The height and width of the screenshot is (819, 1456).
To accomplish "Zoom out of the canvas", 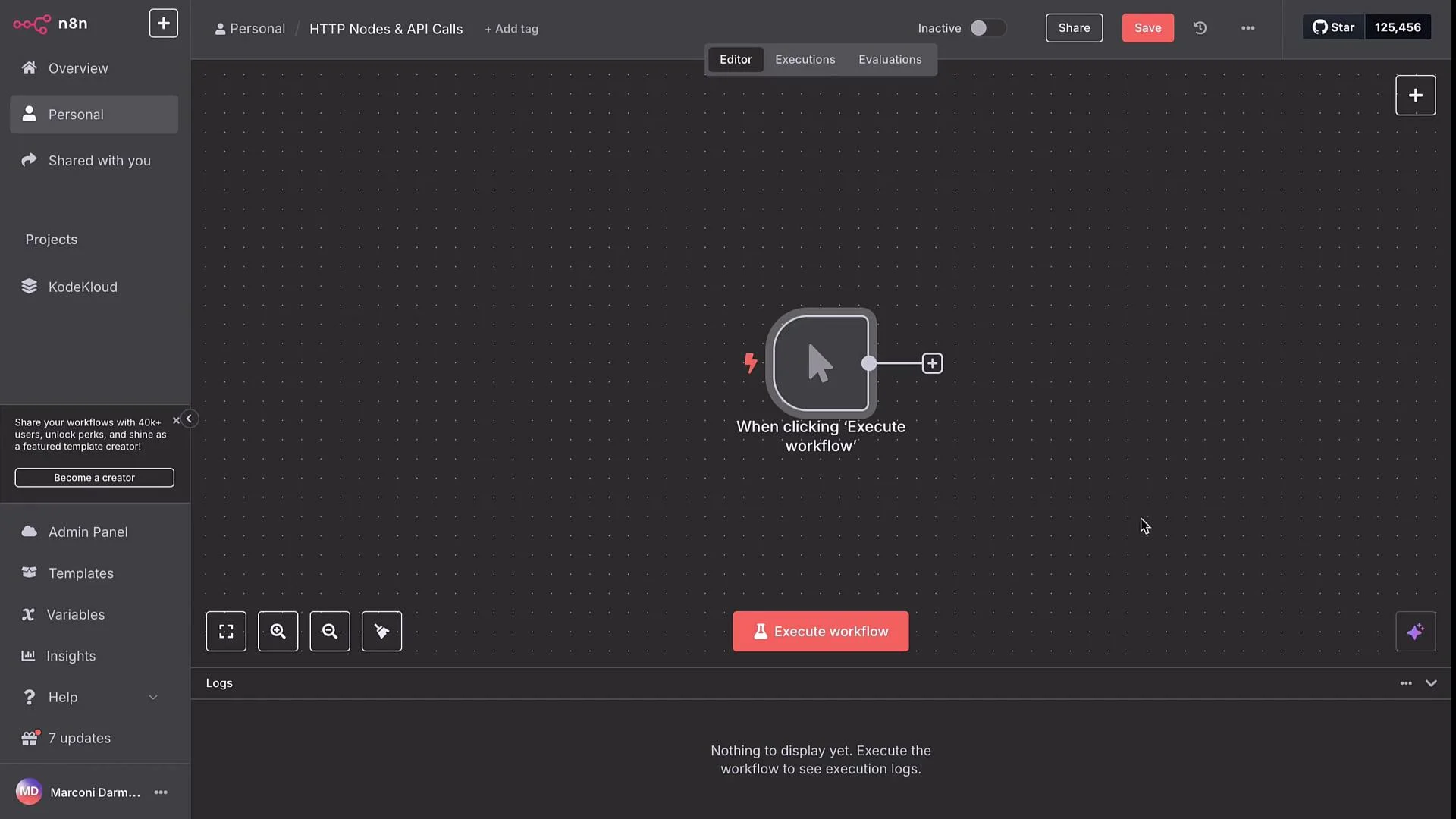I will pyautogui.click(x=330, y=632).
